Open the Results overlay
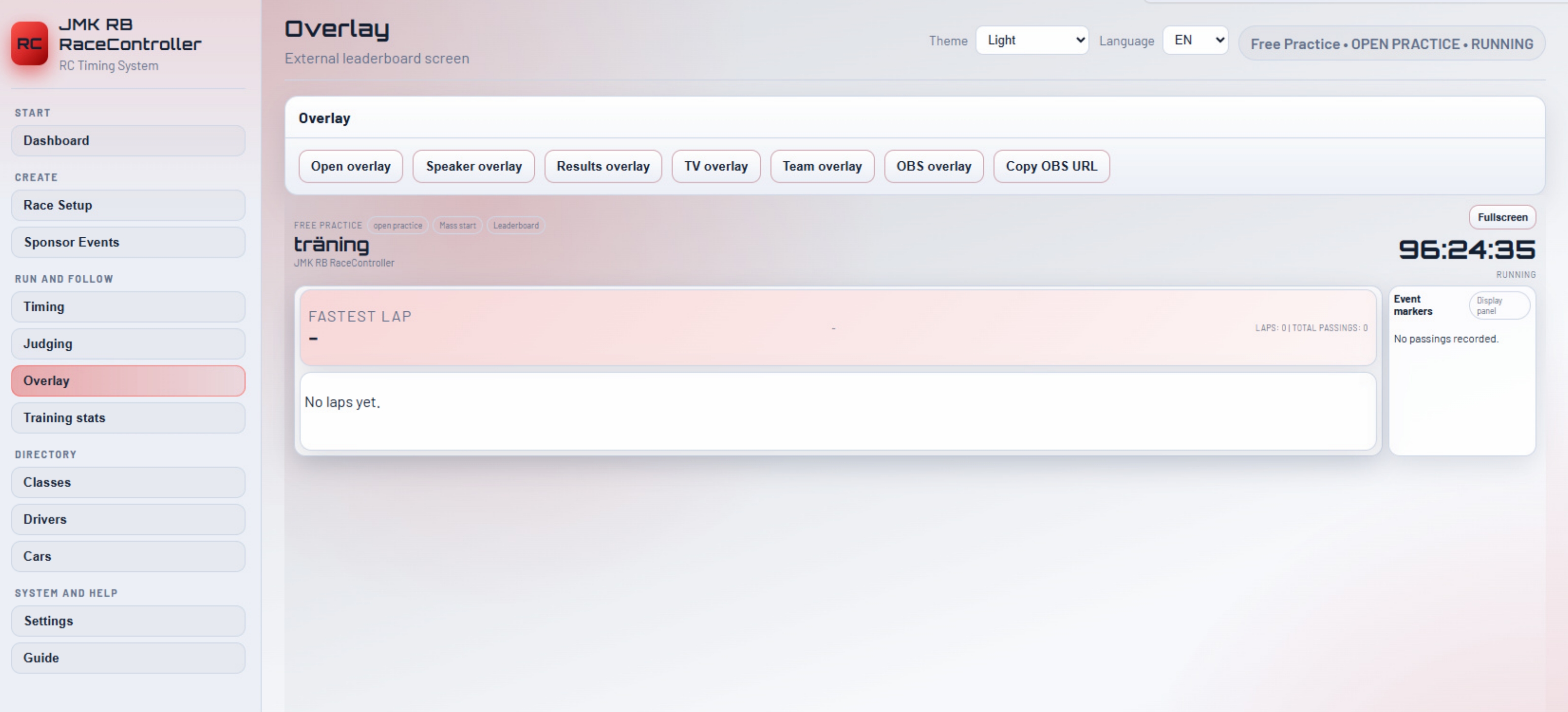The height and width of the screenshot is (712, 1568). point(602,166)
